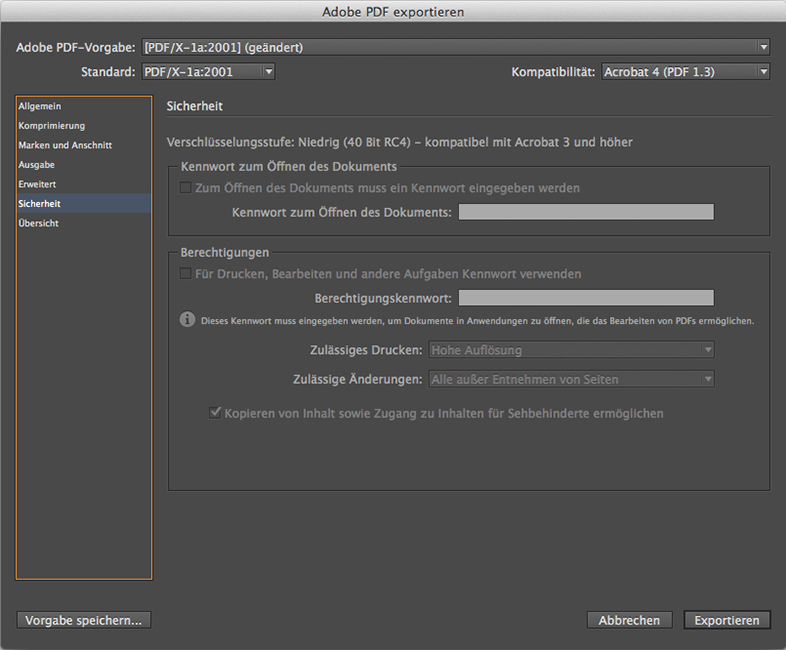Click the Berechtigungskennwort input field

point(586,298)
